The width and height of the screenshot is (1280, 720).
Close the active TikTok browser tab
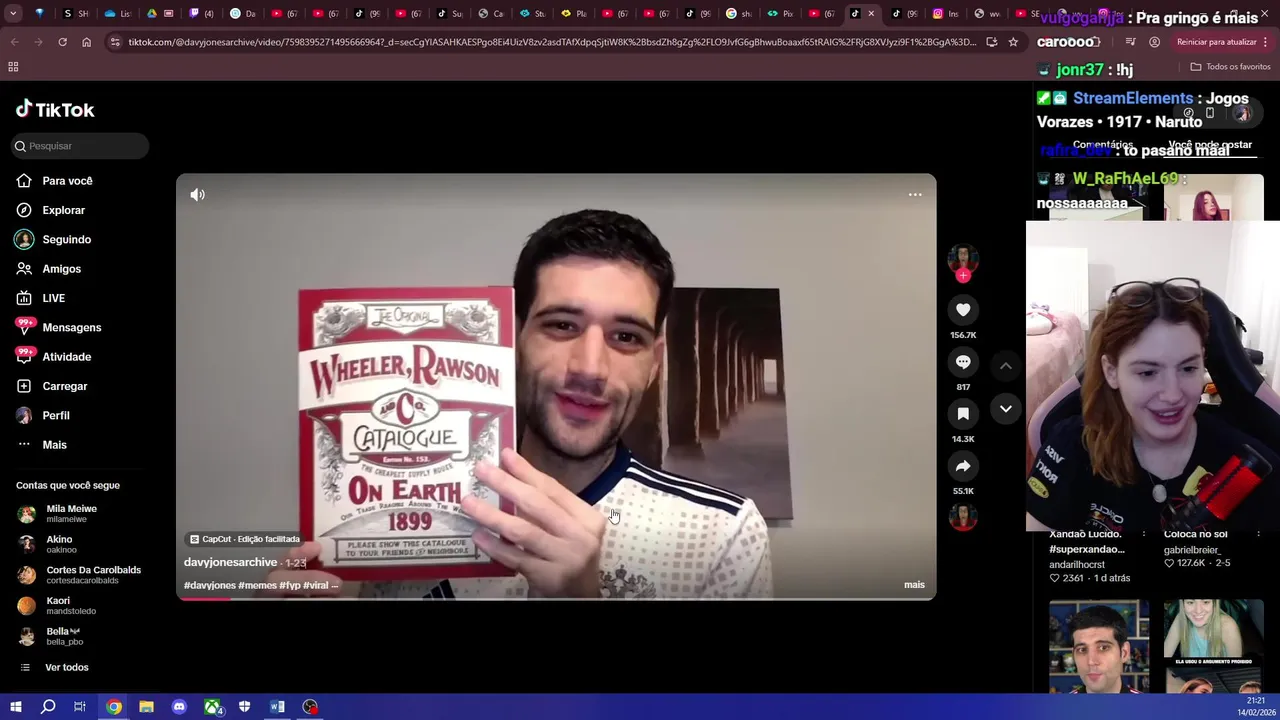pos(871,14)
